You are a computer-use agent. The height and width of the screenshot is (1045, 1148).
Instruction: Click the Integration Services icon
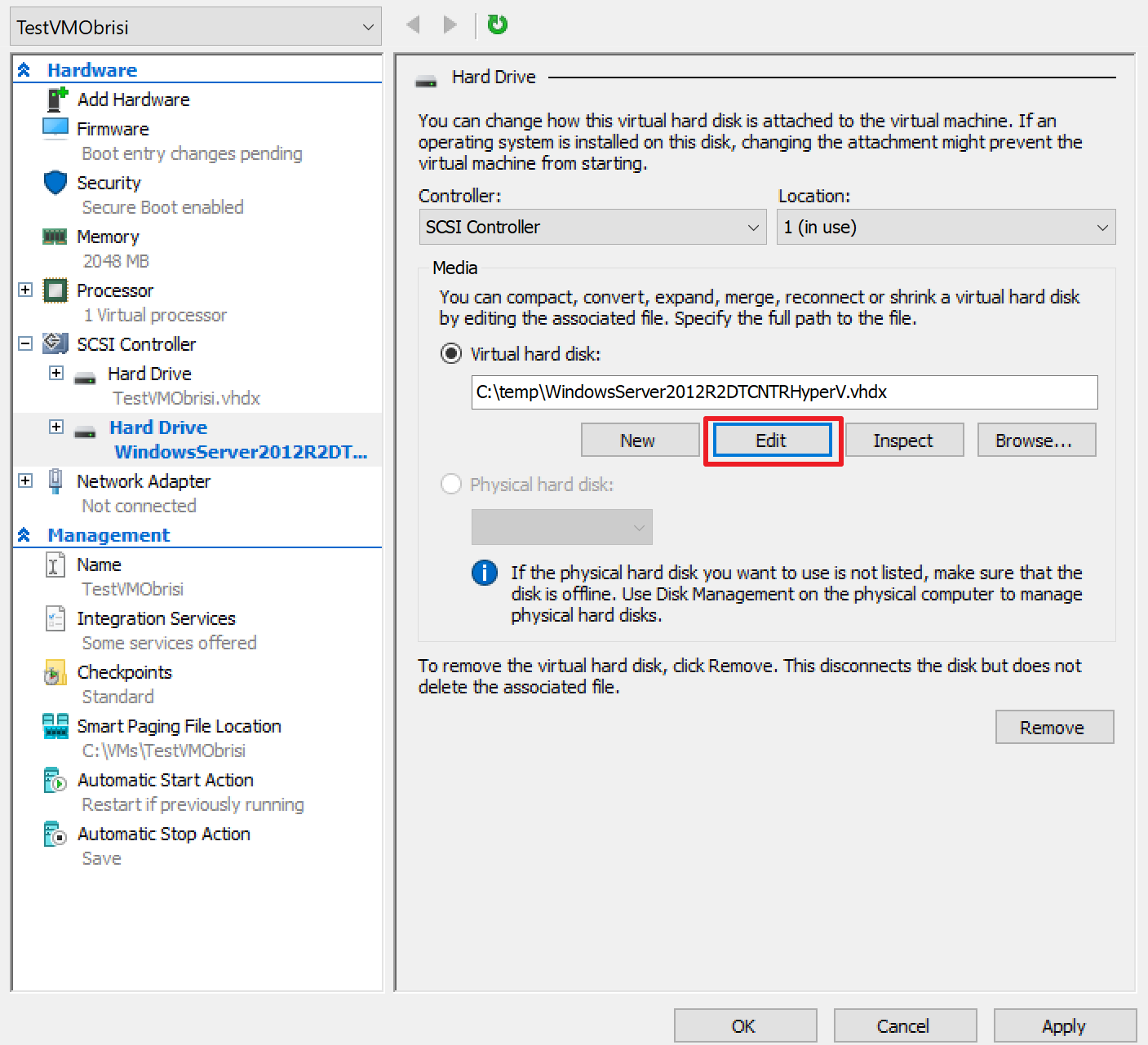pyautogui.click(x=54, y=618)
